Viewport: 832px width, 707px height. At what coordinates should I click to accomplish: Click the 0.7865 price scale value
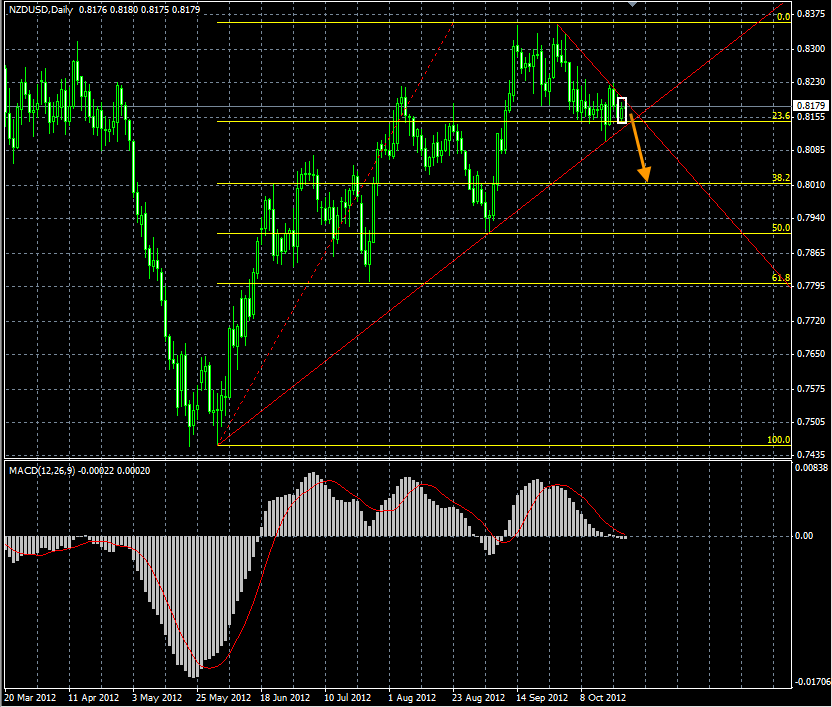811,253
